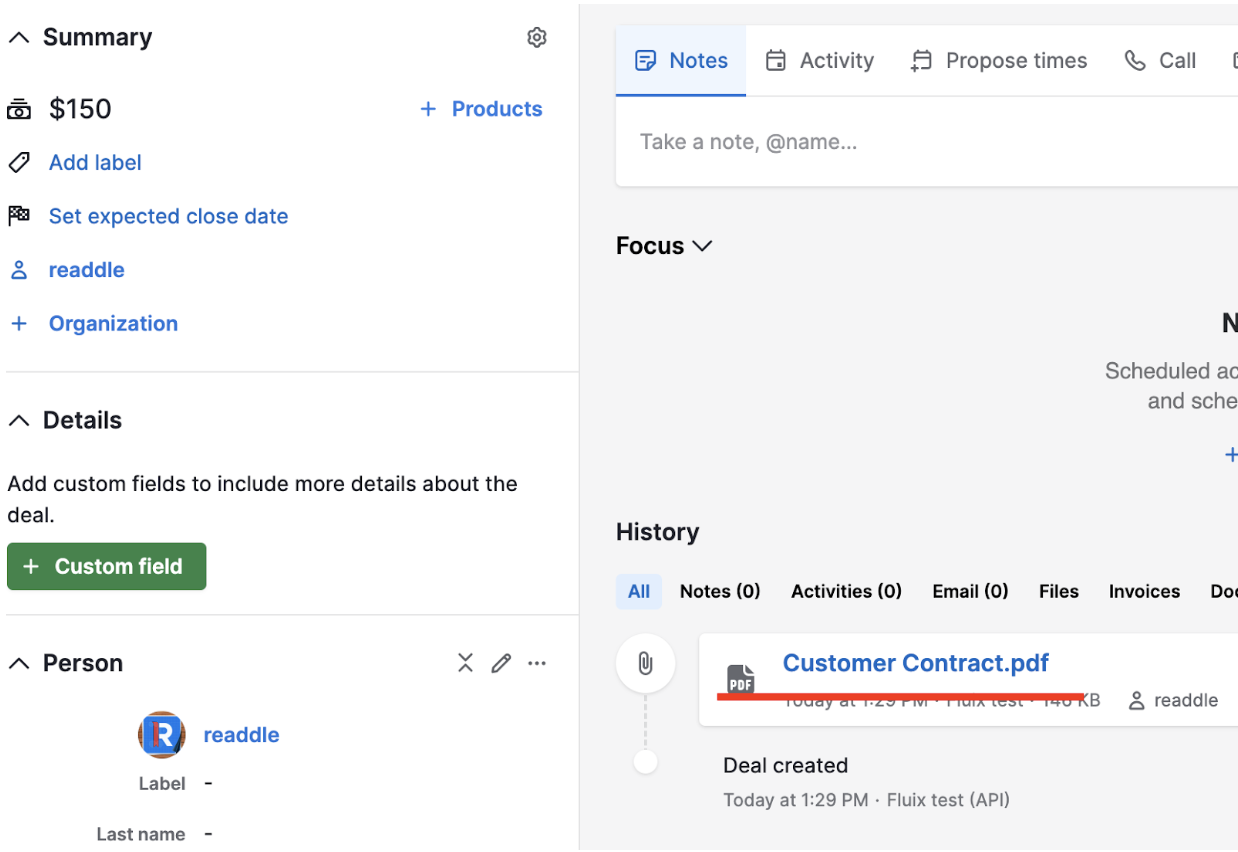Select the label tag icon beside Add label
This screenshot has width=1238, height=852.
coord(18,162)
